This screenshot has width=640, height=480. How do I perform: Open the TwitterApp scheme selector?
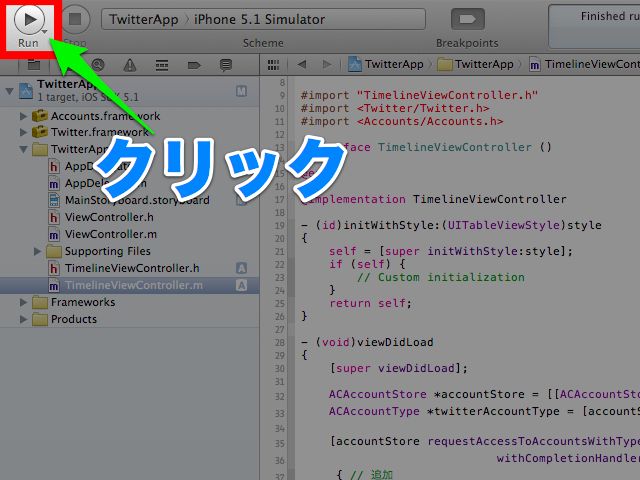pos(263,19)
